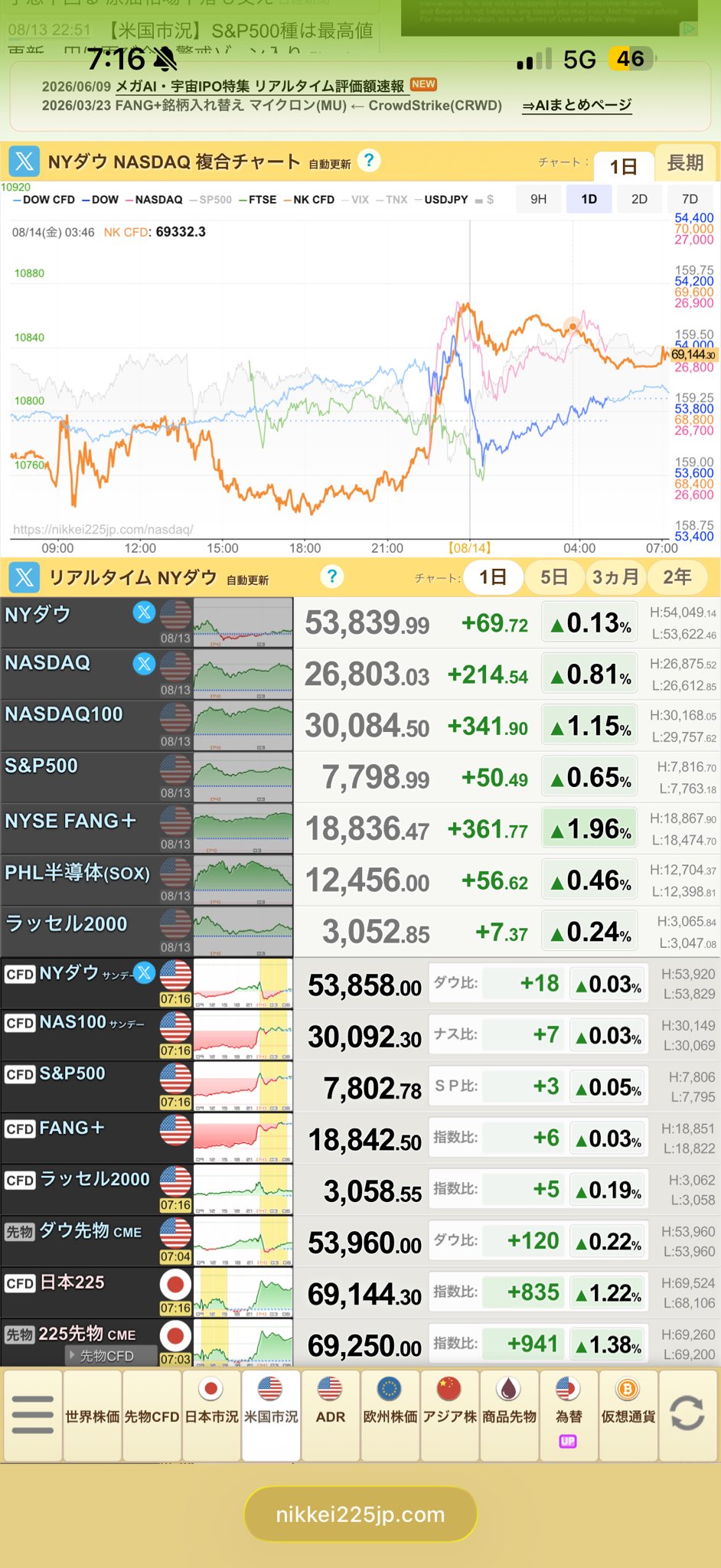This screenshot has height=1568, width=721.
Task: Tap the Japan flag in CFD 日本225 row
Action: (x=176, y=1284)
